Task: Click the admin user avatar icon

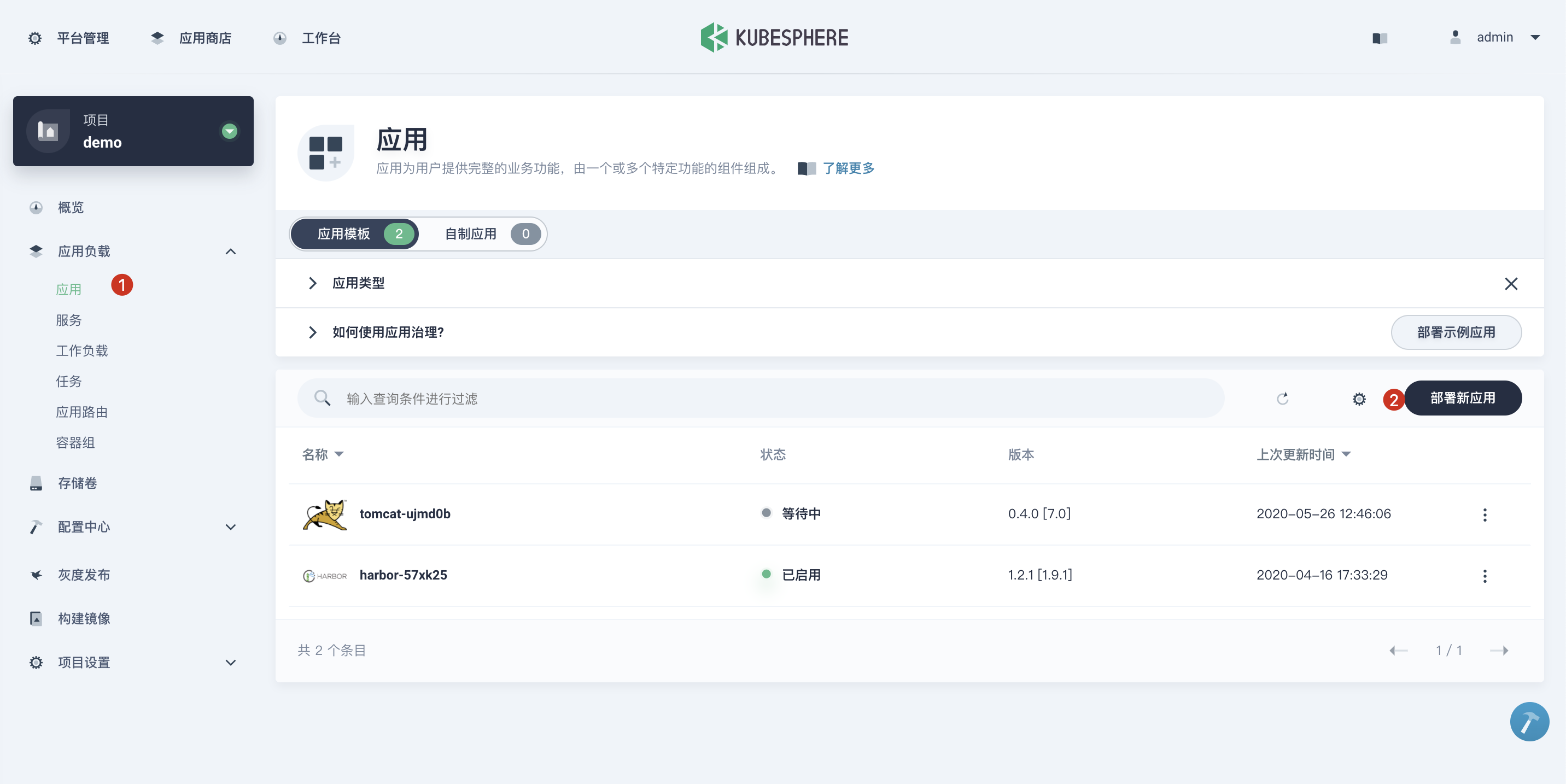Action: tap(1455, 38)
